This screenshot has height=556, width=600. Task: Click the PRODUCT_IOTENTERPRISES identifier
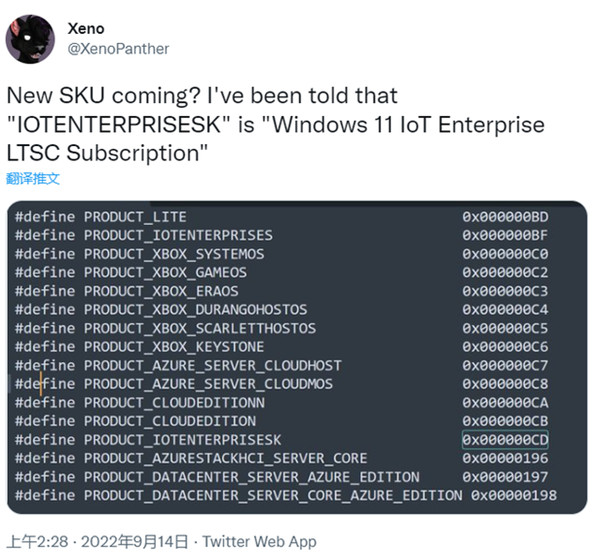tap(178, 235)
